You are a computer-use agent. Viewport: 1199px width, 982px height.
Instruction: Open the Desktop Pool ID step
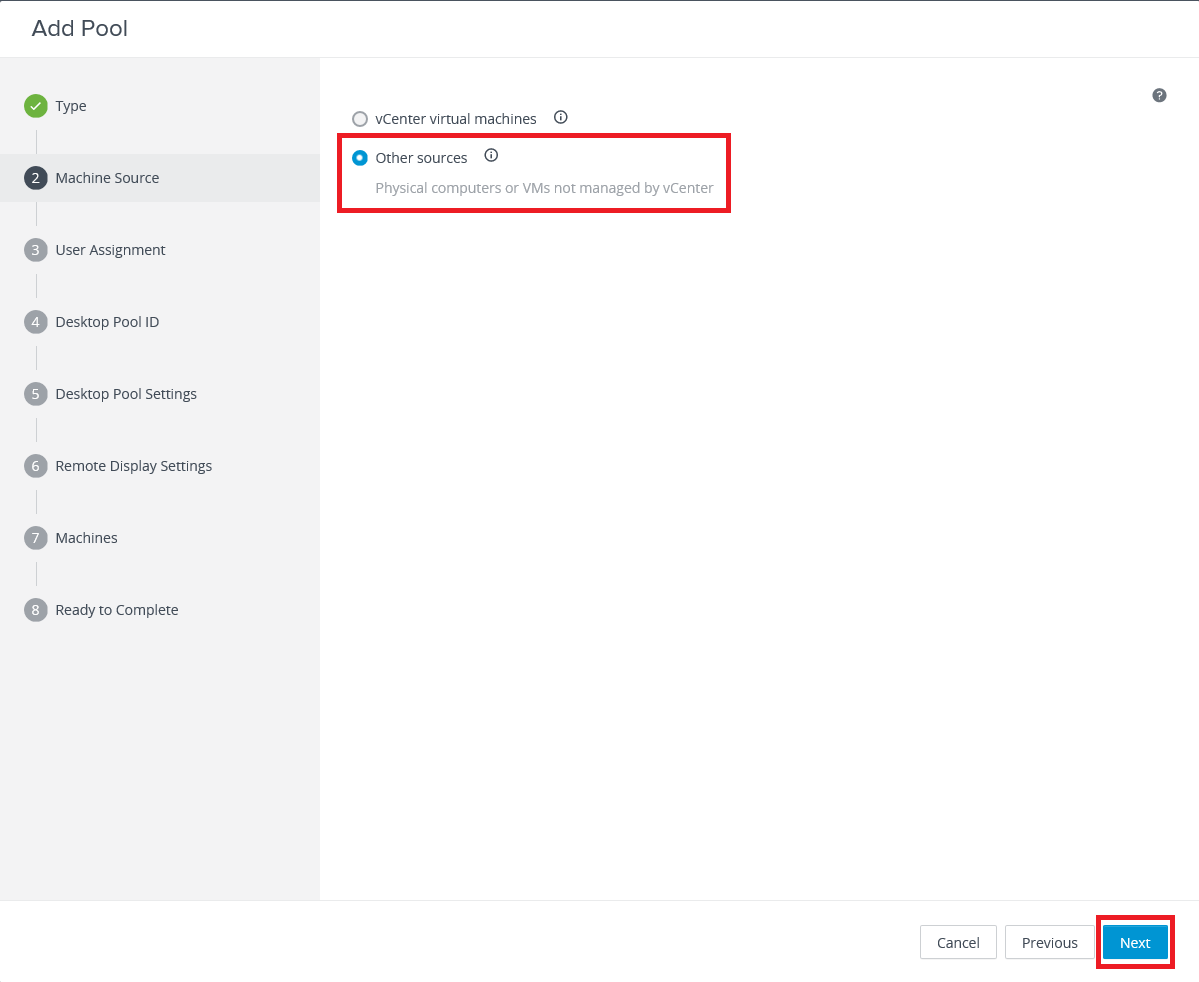tap(107, 322)
